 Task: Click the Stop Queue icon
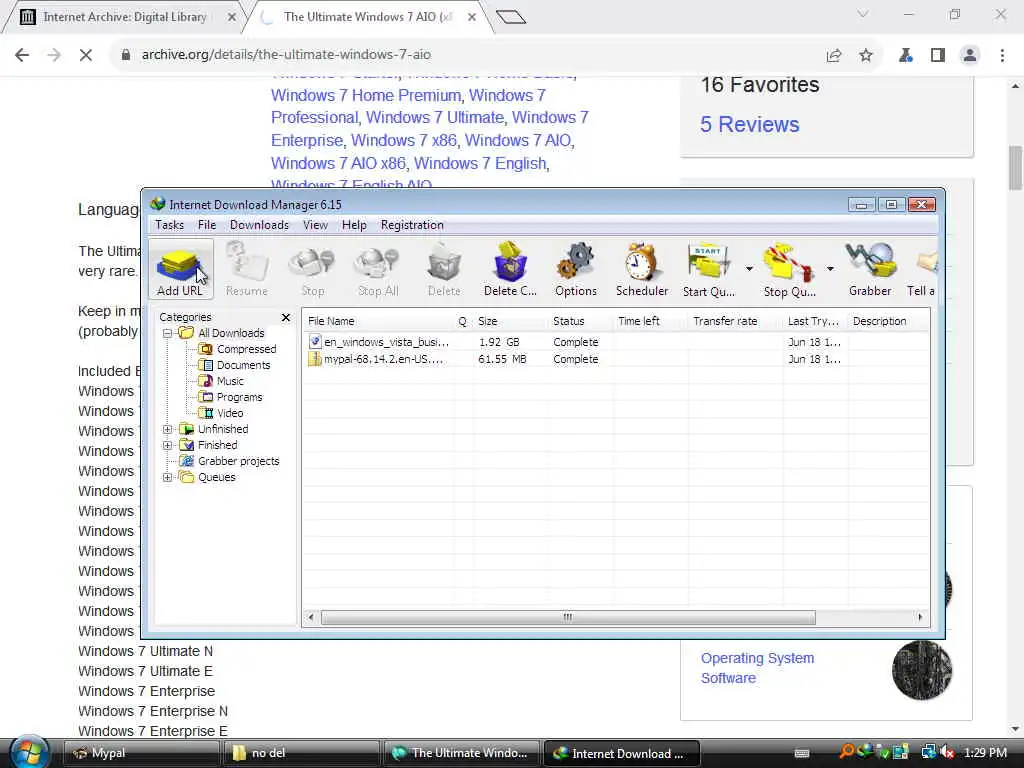pos(789,269)
